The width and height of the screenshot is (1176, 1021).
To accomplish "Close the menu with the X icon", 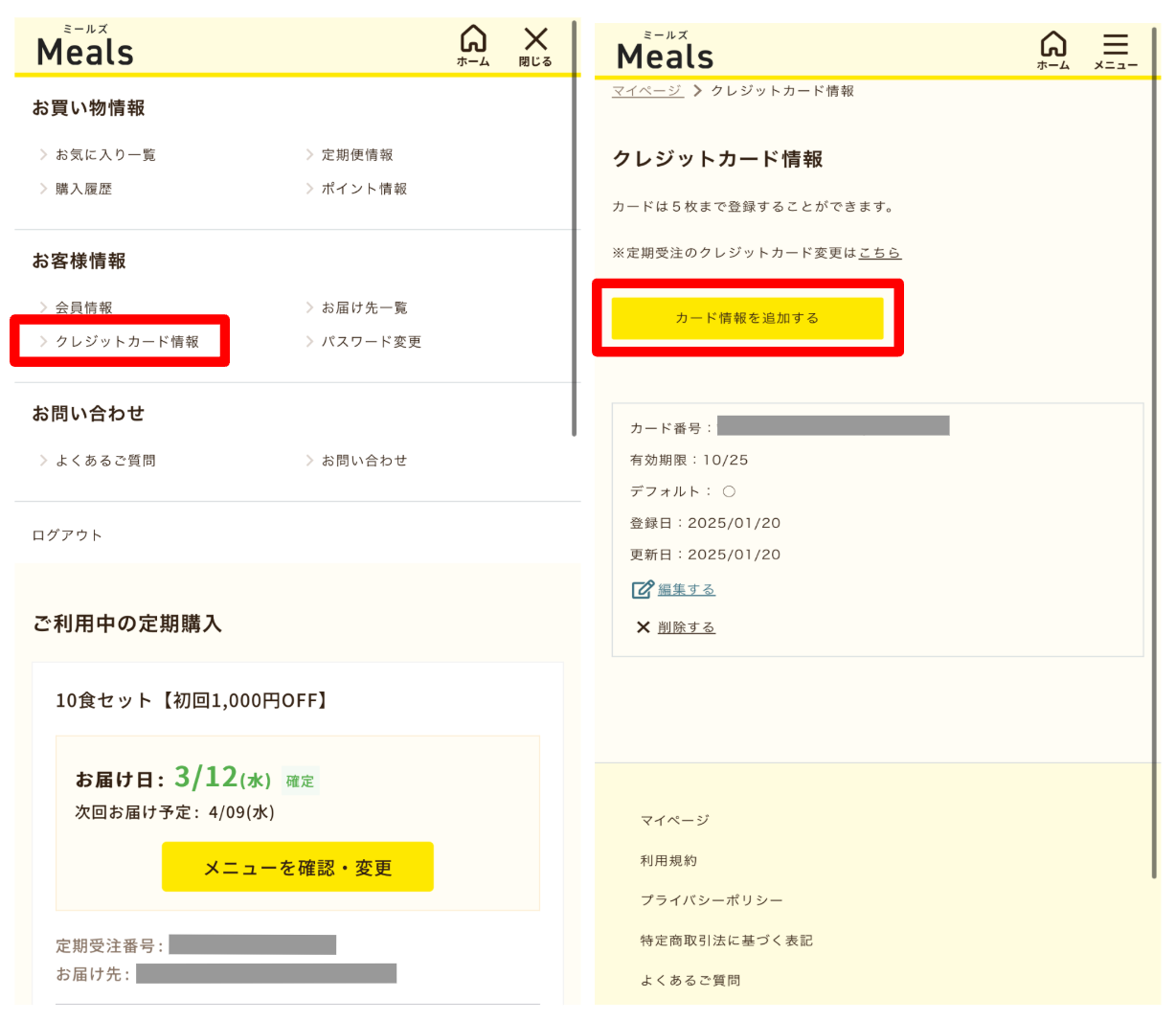I will (535, 44).
